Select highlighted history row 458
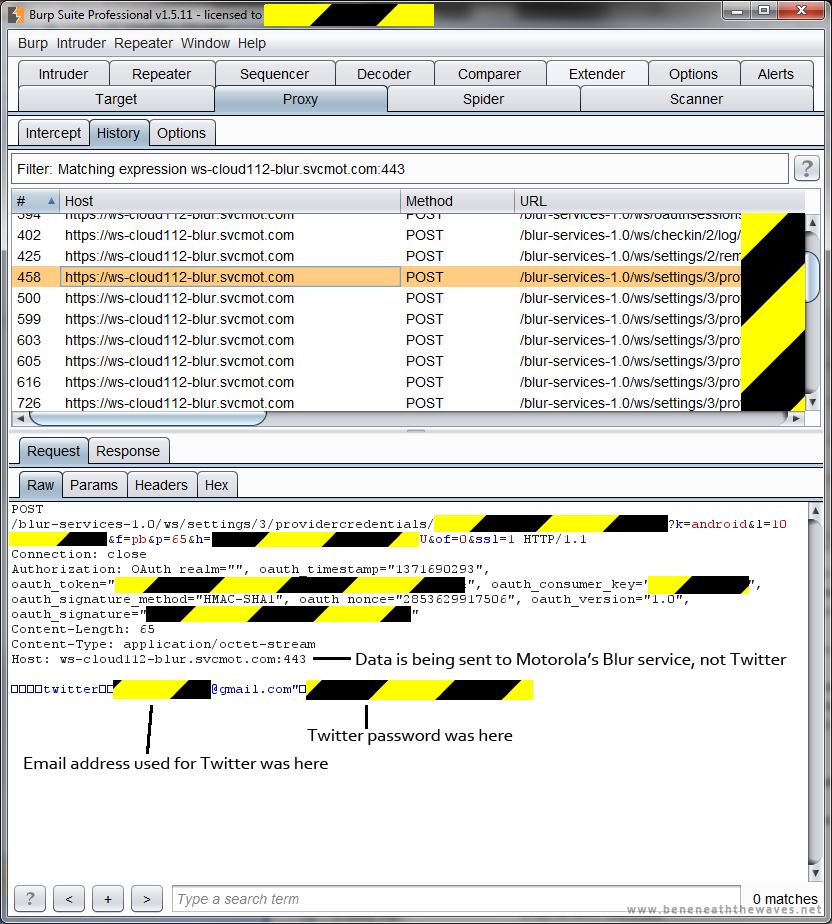832x924 pixels. point(376,277)
